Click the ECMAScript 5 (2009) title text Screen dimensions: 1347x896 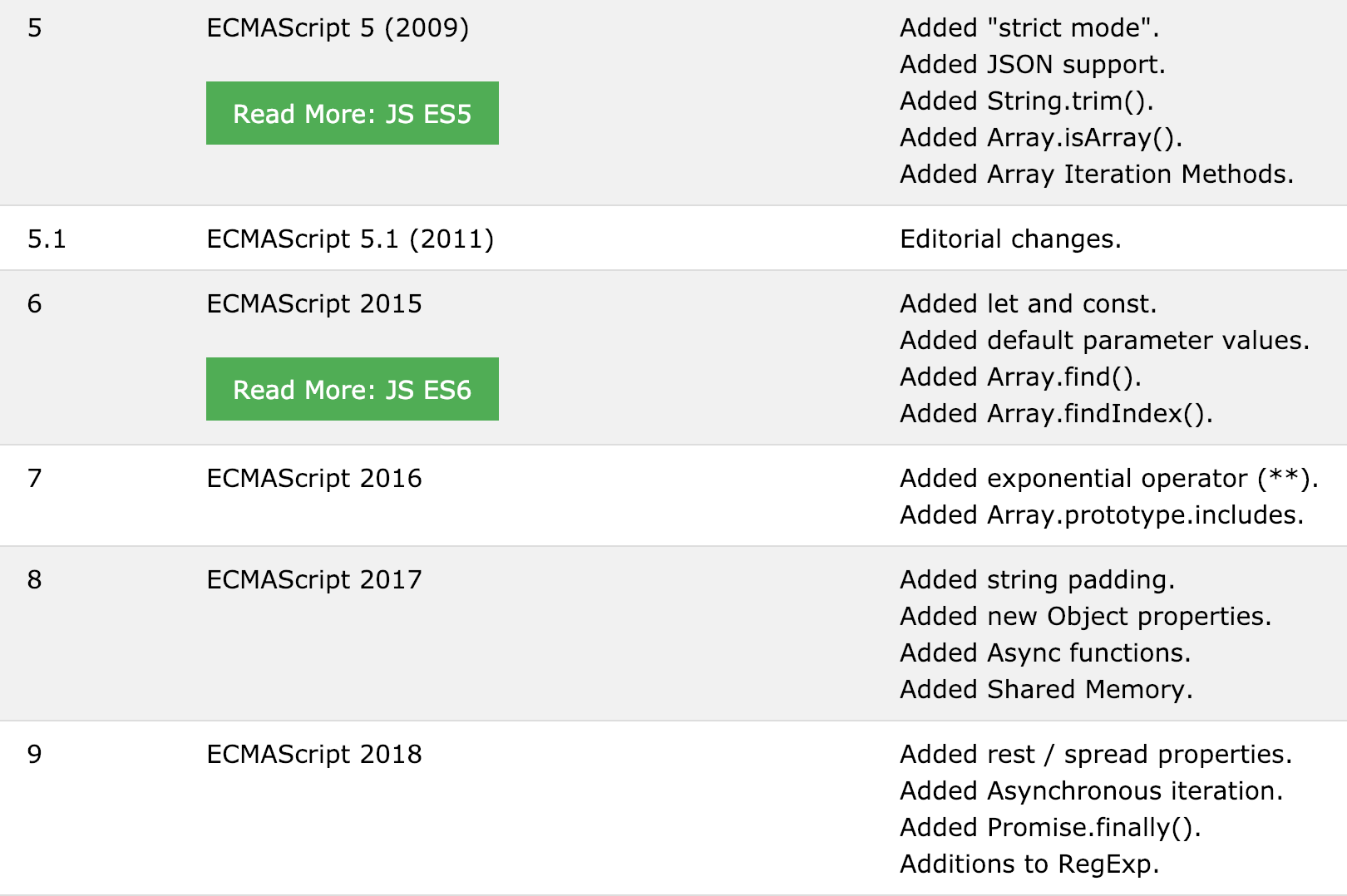coord(337,28)
